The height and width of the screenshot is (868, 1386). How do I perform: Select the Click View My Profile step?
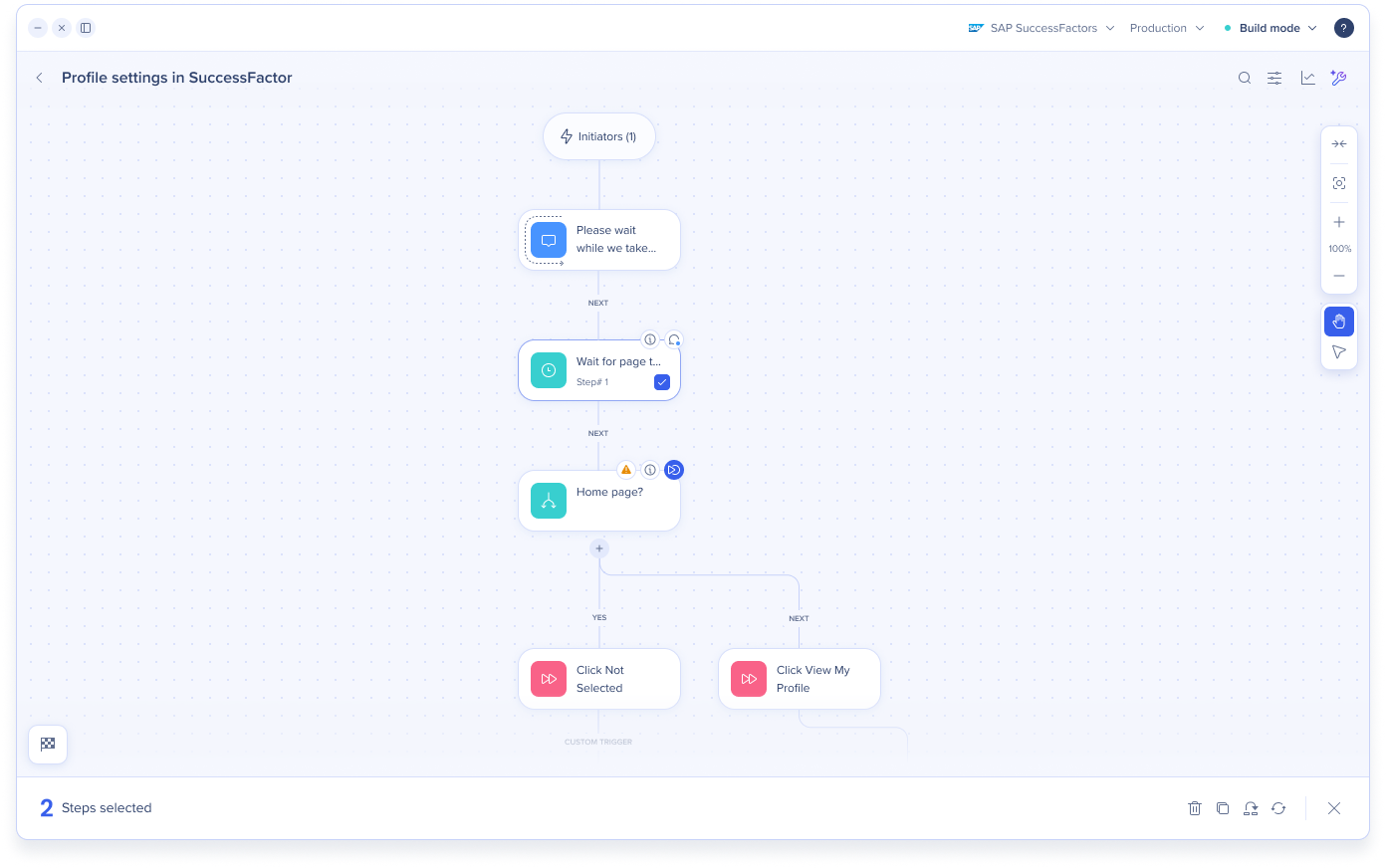pyautogui.click(x=800, y=679)
